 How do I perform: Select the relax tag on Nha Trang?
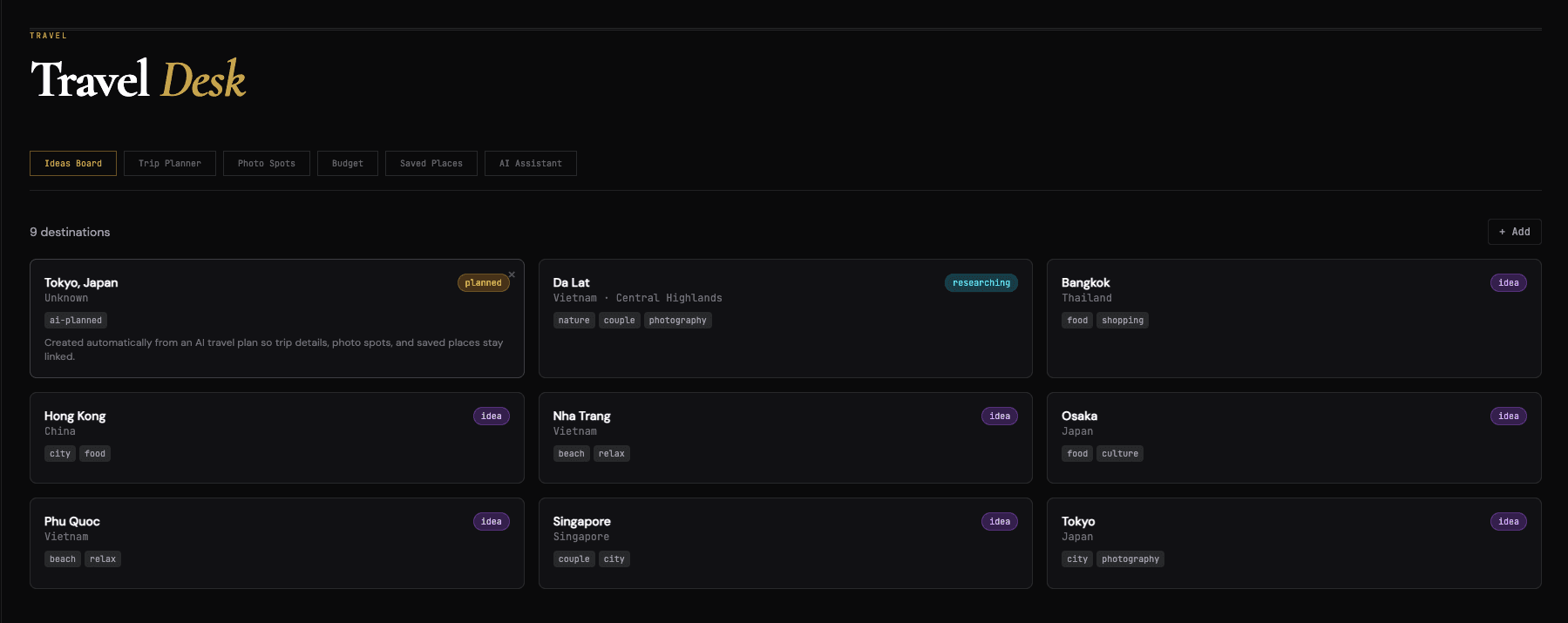coord(612,453)
